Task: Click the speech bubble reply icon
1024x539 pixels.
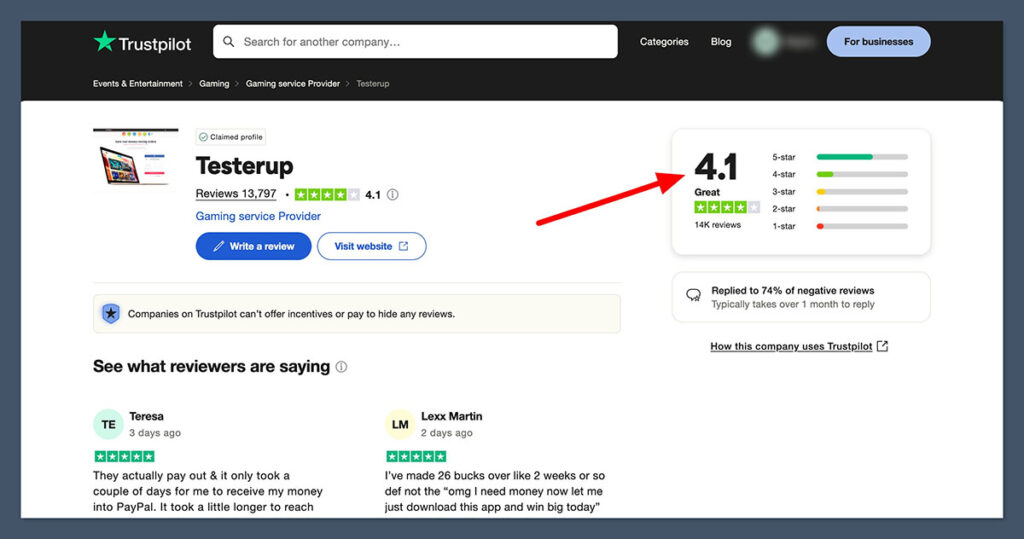Action: pos(694,295)
